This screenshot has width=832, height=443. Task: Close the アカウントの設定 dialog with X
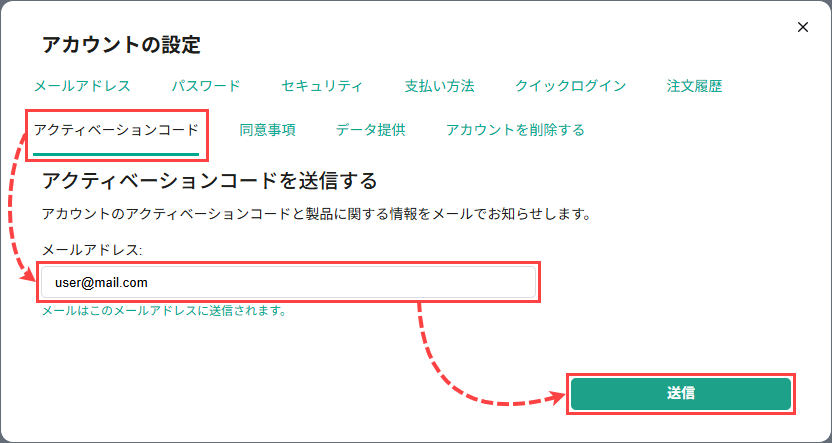(x=803, y=27)
